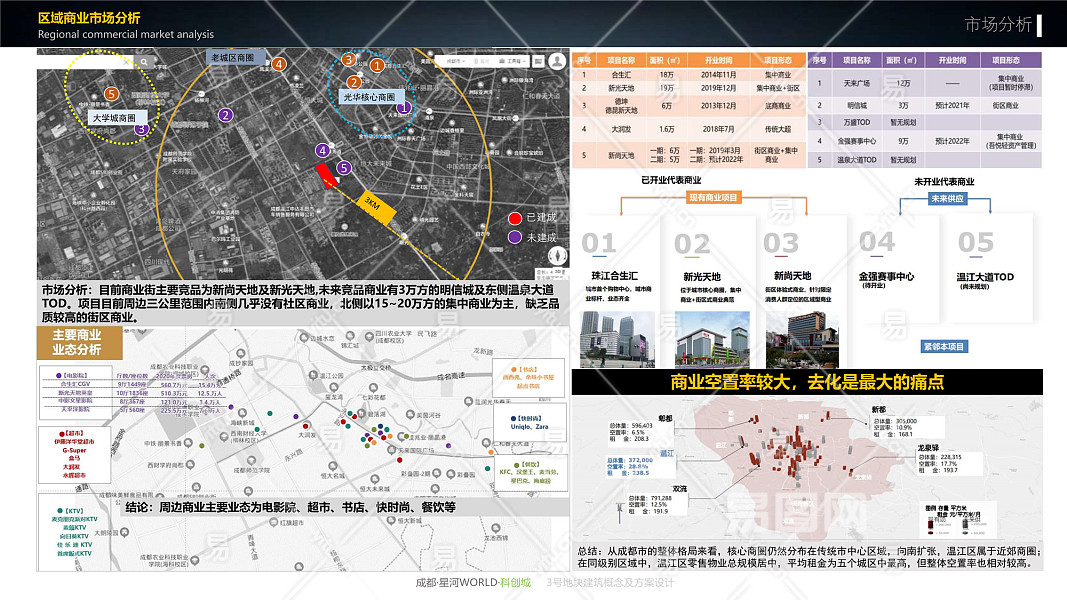Screen dimensions: 1067x600
Task: Click the red 已建成 legend circle
Action: [x=514, y=218]
